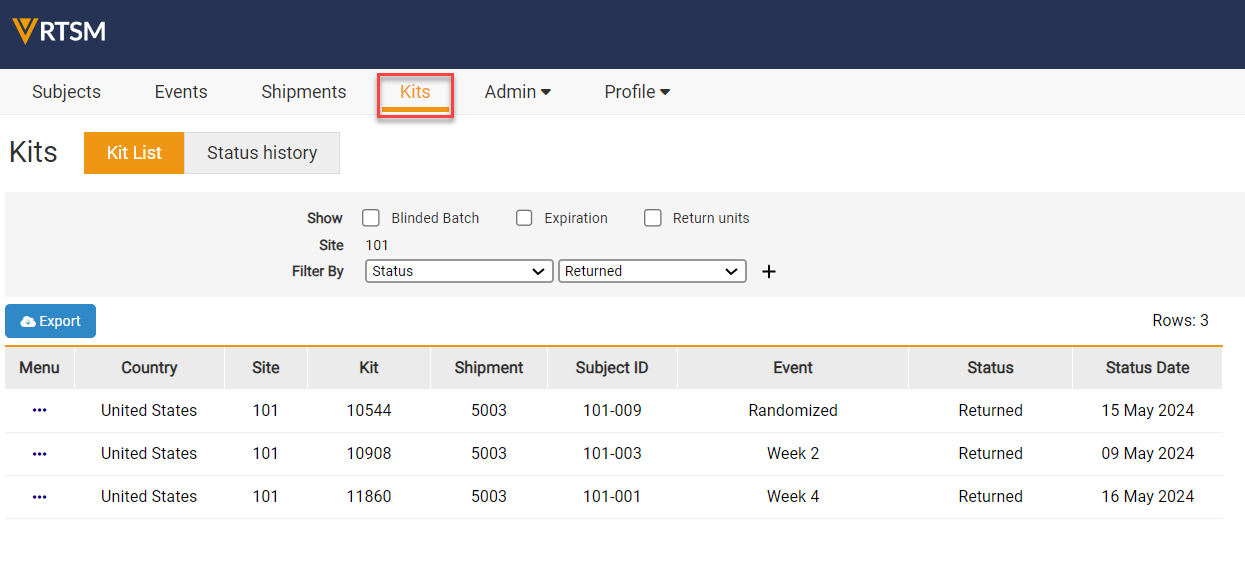Open the Status filter-by dropdown
The width and height of the screenshot is (1245, 561).
[x=459, y=271]
